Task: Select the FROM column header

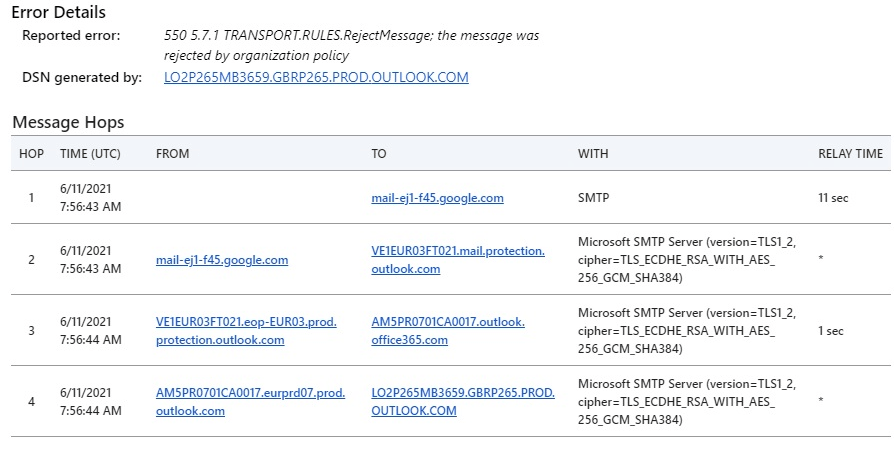Action: pyautogui.click(x=172, y=154)
